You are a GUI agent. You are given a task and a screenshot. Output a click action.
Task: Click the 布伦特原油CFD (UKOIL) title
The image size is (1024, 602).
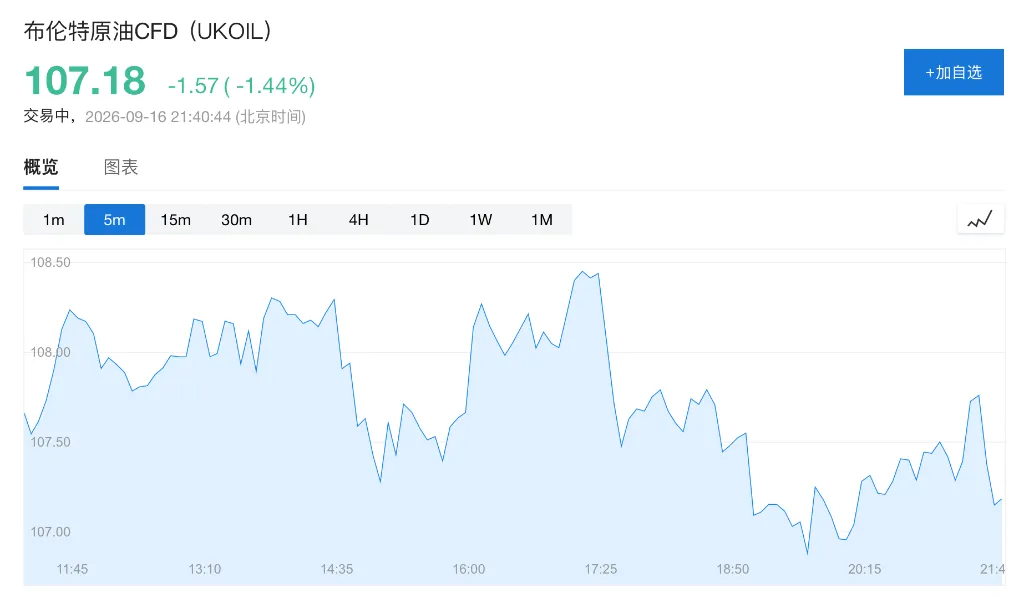coord(148,31)
